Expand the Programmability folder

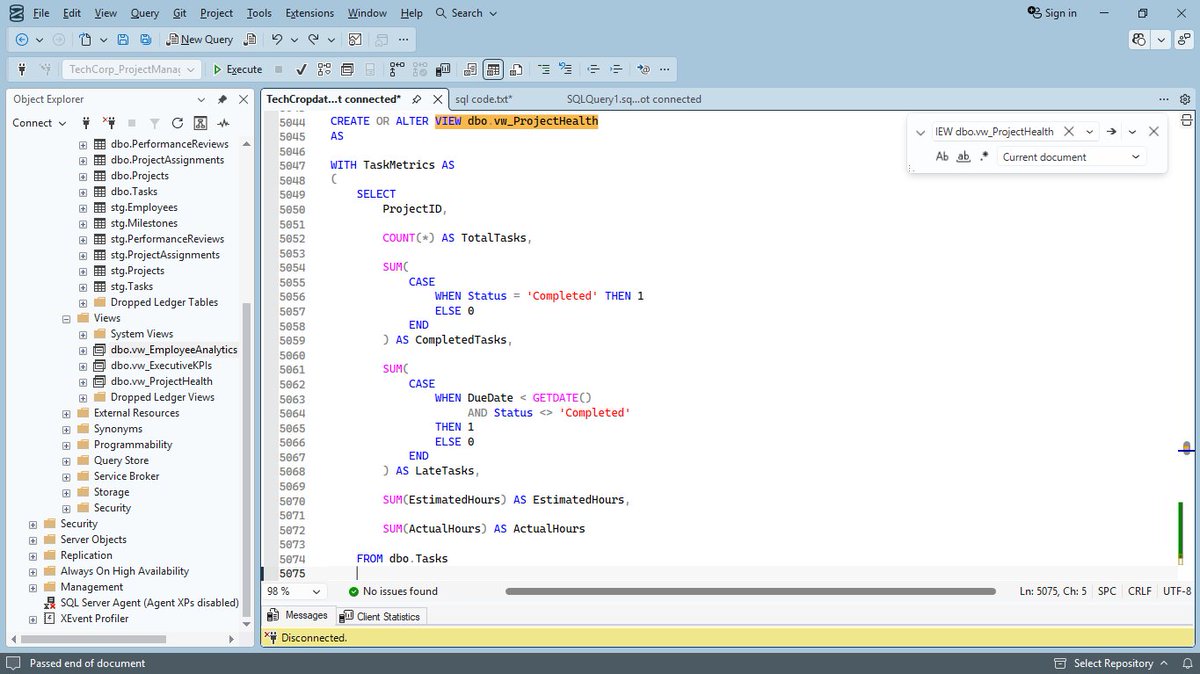67,444
